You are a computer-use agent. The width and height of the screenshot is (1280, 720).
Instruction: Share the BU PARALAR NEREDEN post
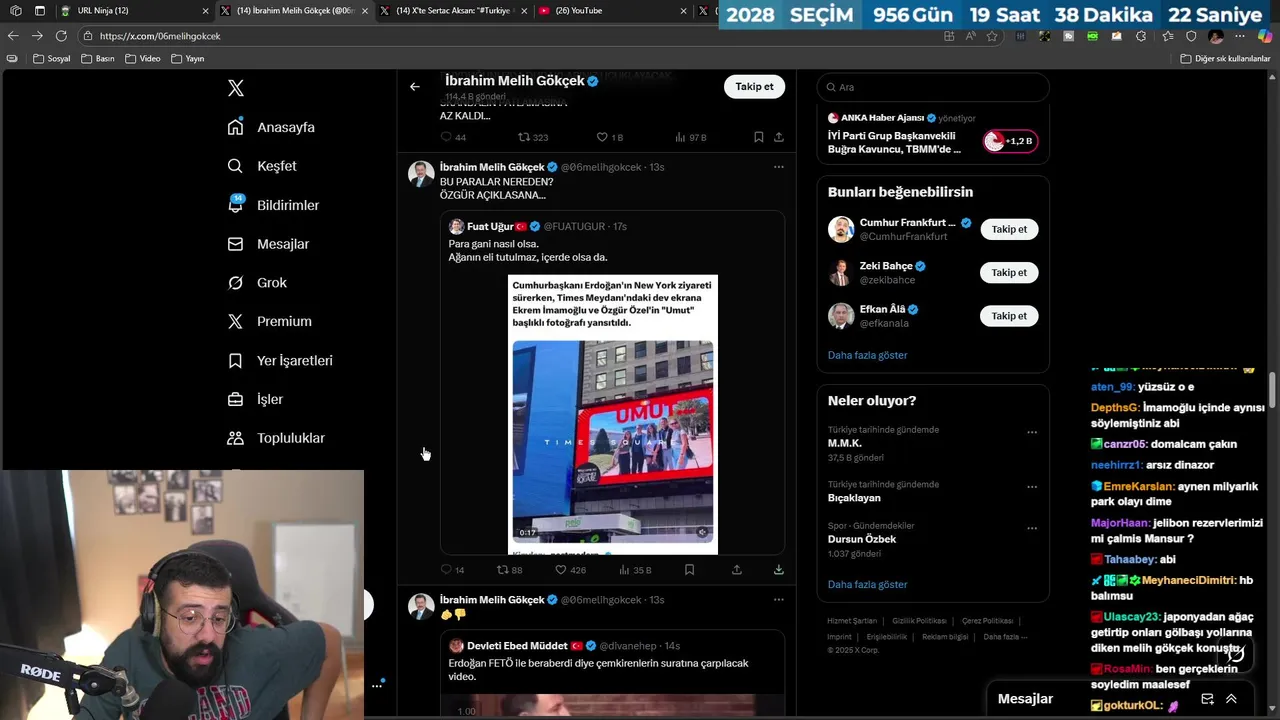737,570
